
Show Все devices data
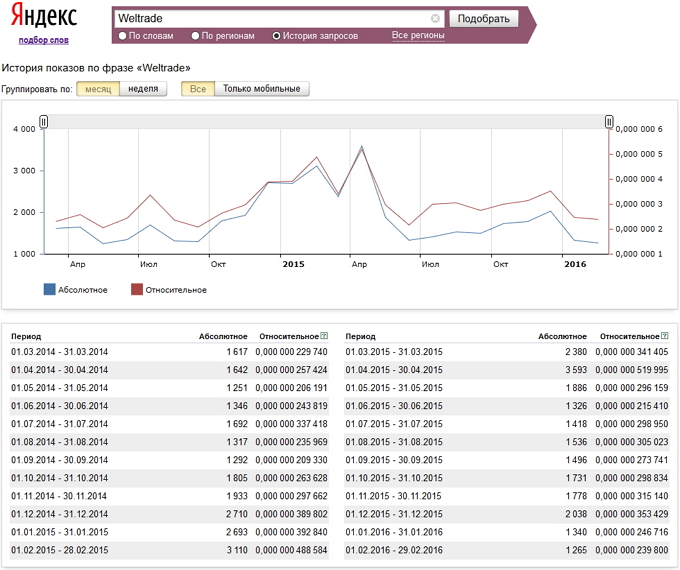coord(198,89)
